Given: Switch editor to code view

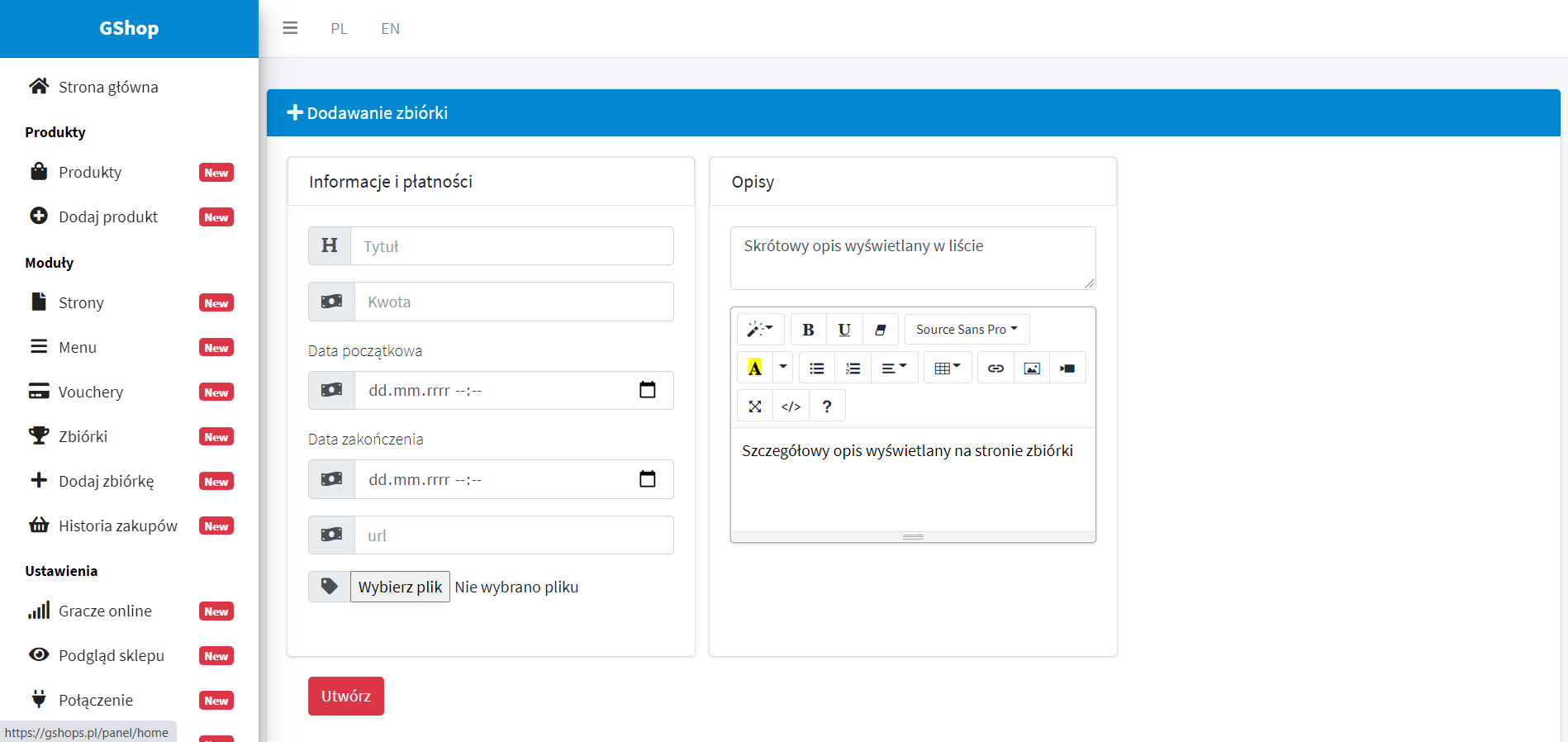Looking at the screenshot, I should point(791,407).
